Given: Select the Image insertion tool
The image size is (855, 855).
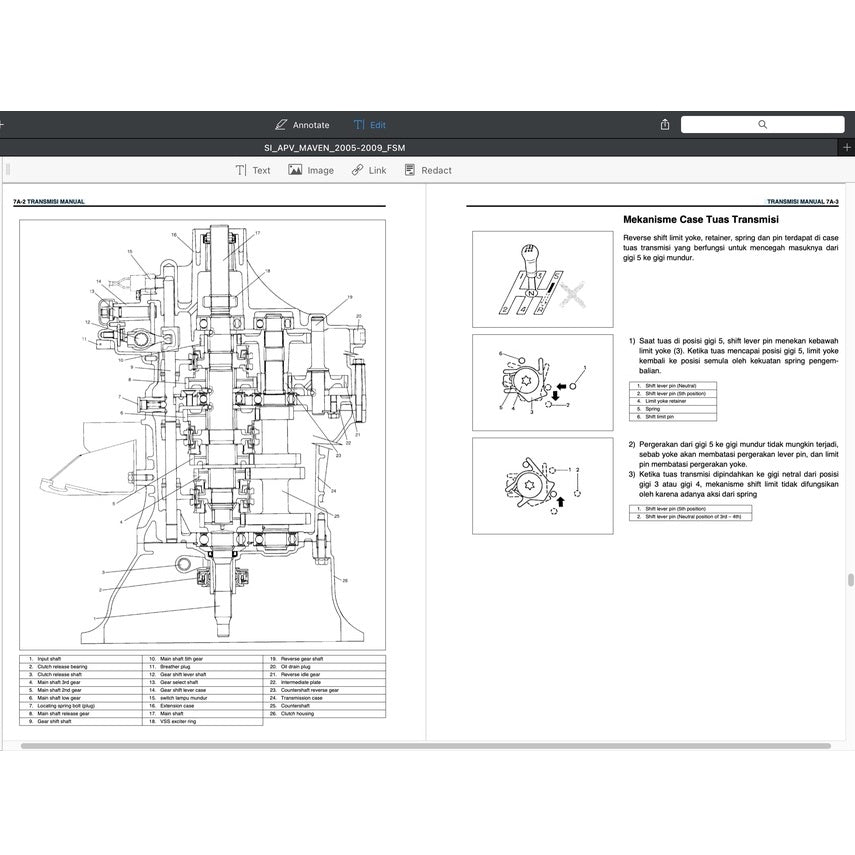Looking at the screenshot, I should click(312, 169).
